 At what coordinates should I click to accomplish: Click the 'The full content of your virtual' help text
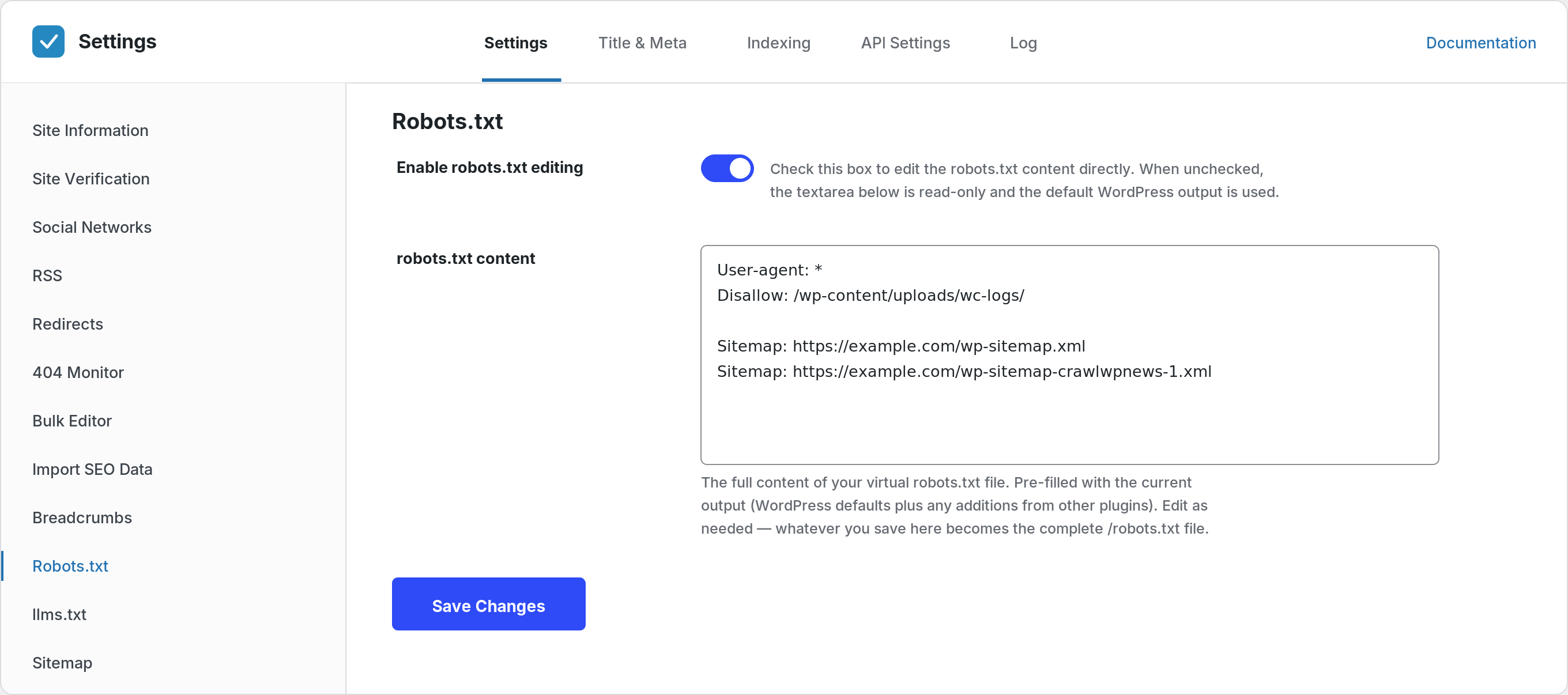pyautogui.click(x=955, y=505)
